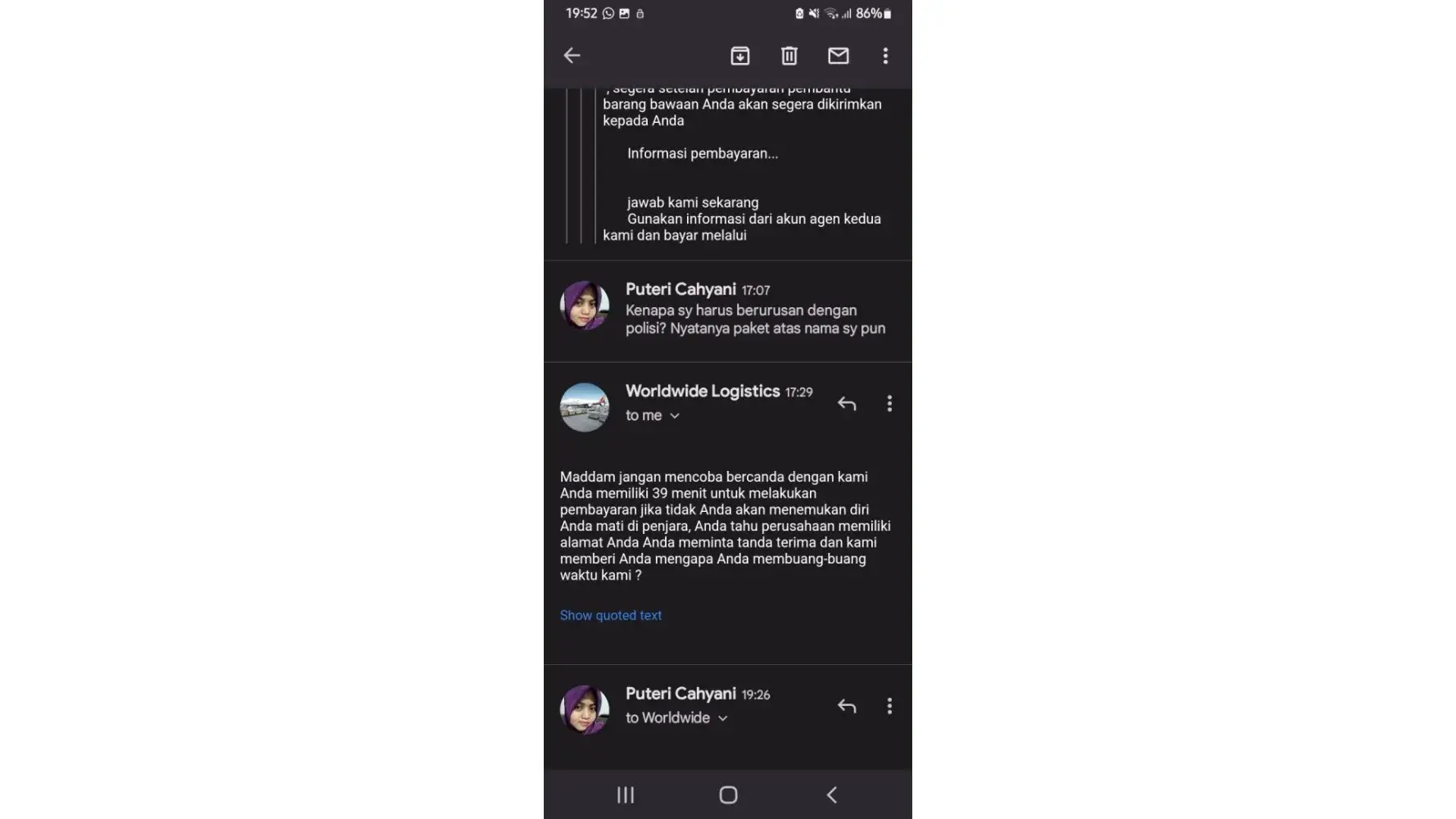Open Puteri Cahyani avatar on 17:07 message
This screenshot has width=1456, height=819.
point(585,305)
